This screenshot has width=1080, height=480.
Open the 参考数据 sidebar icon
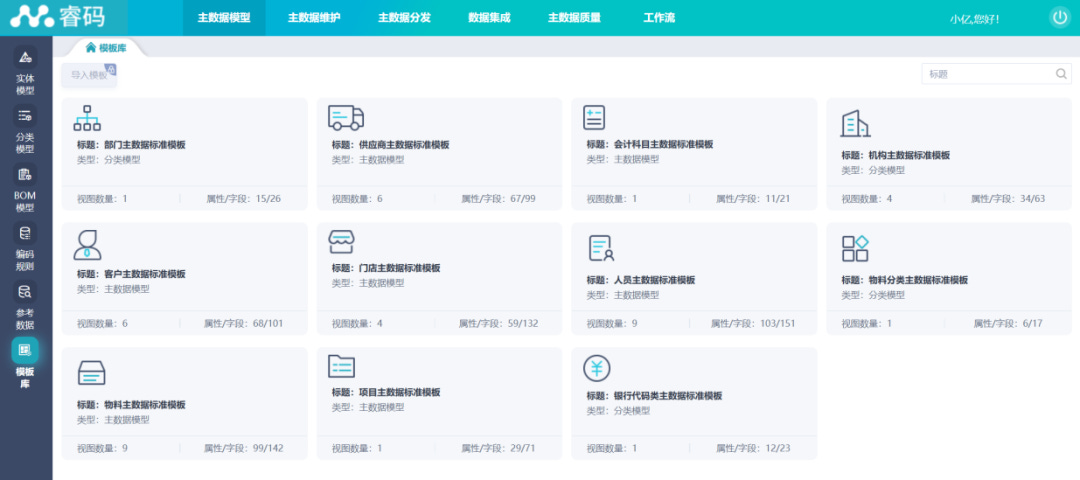25,291
